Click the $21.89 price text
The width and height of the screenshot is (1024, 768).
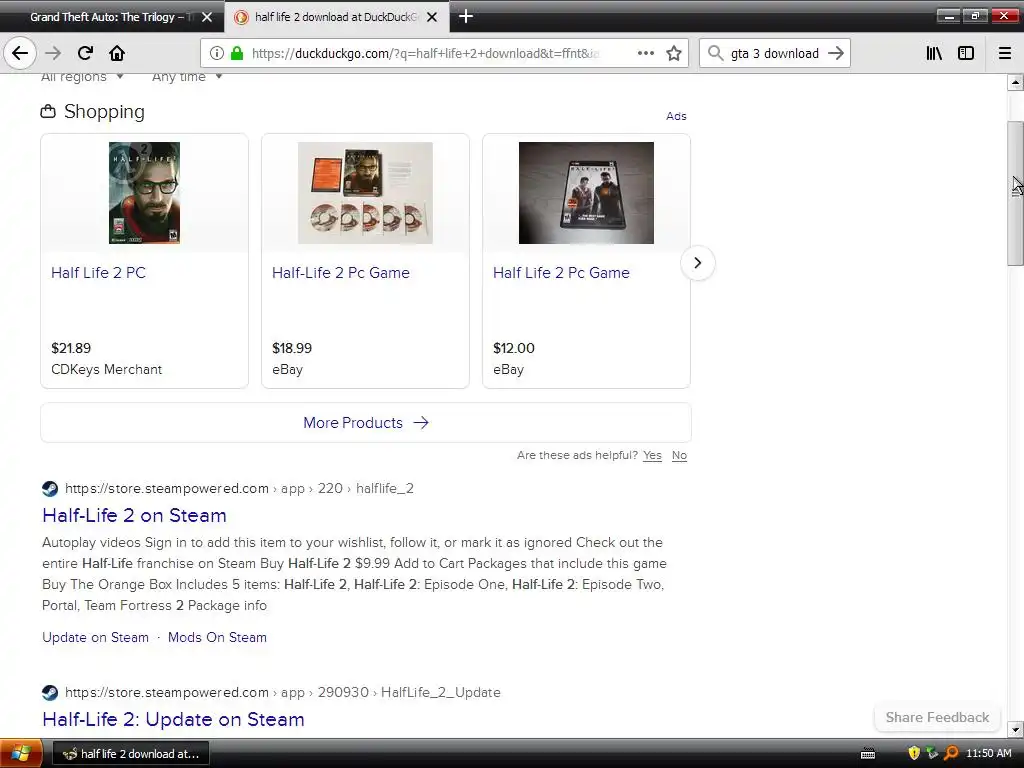pyautogui.click(x=71, y=348)
